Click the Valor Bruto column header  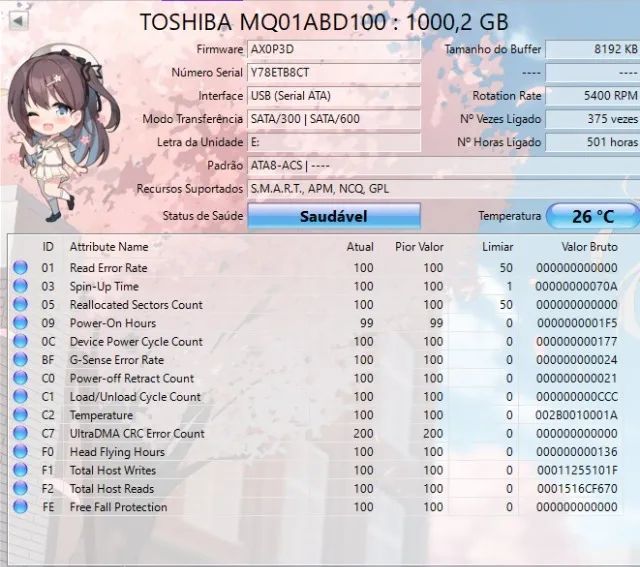[x=589, y=247]
